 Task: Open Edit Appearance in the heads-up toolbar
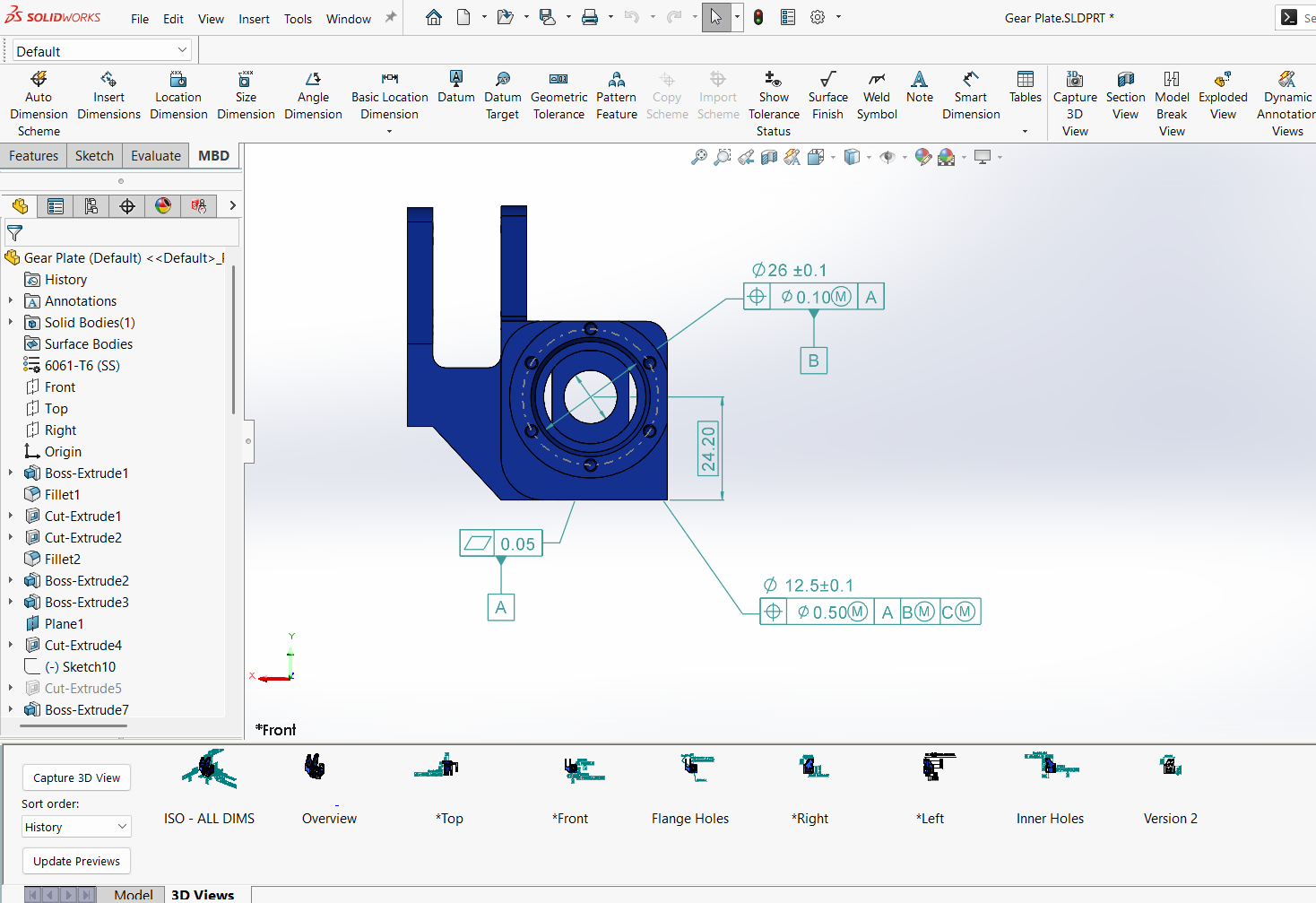pyautogui.click(x=922, y=157)
